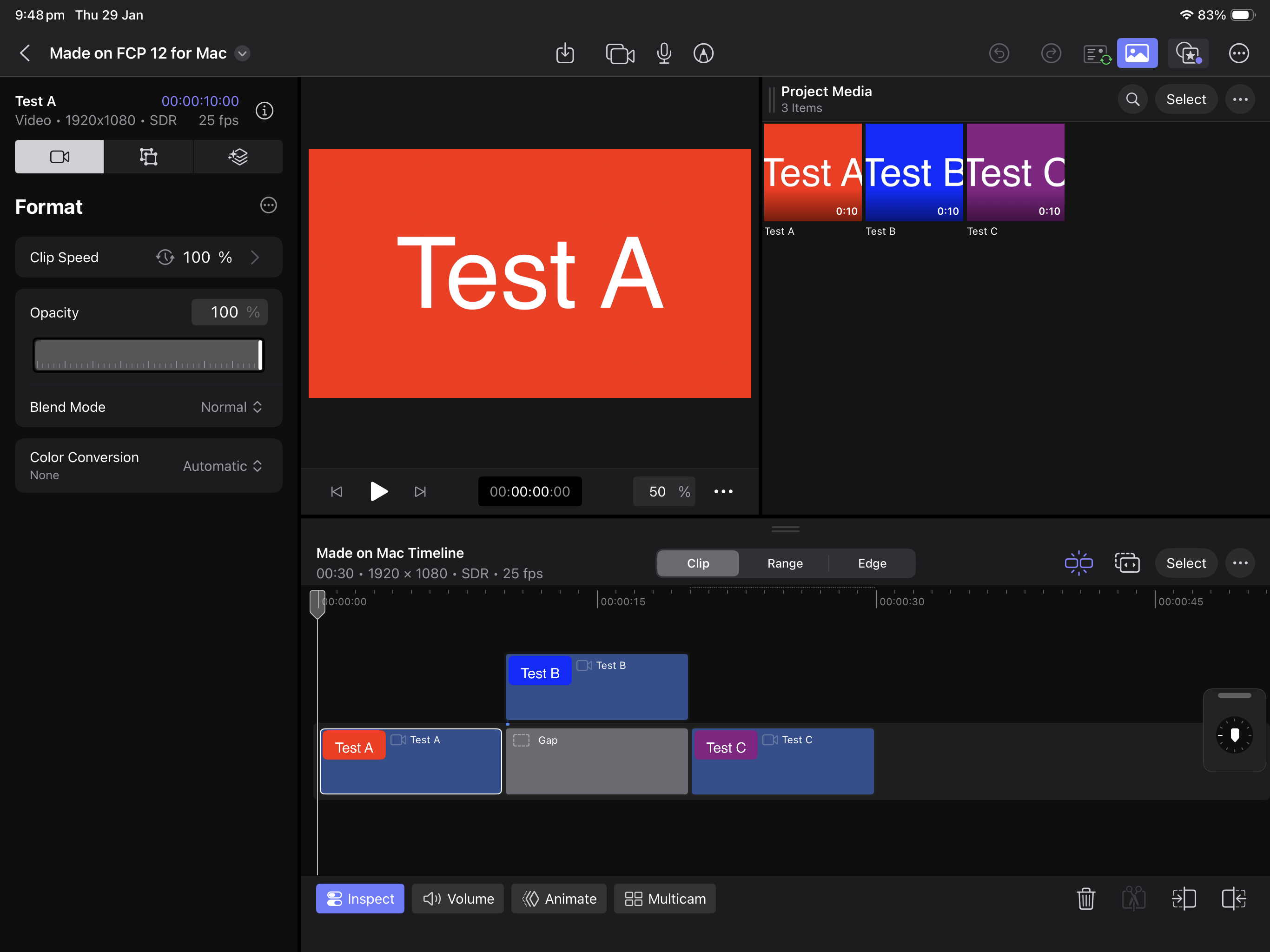The height and width of the screenshot is (952, 1270).
Task: Open Color Conversion Automatic dropdown
Action: pyautogui.click(x=222, y=466)
